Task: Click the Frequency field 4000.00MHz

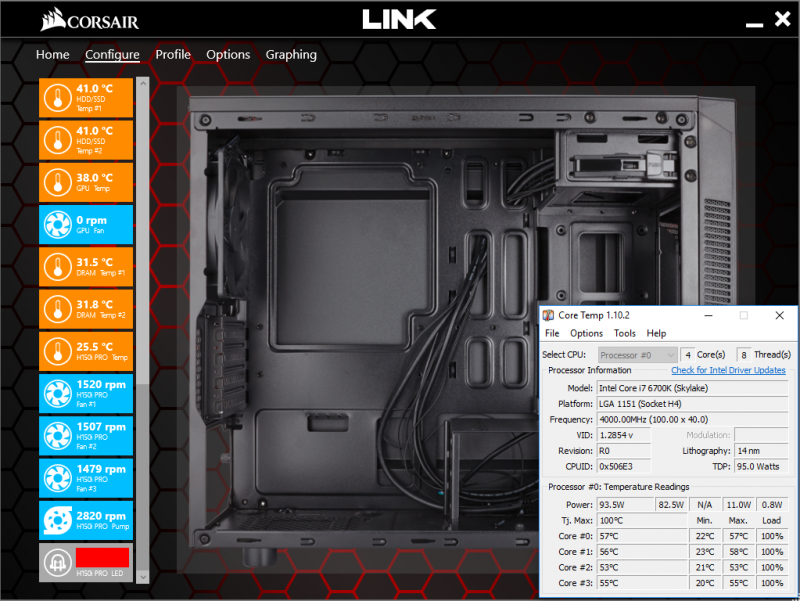Action: point(692,419)
